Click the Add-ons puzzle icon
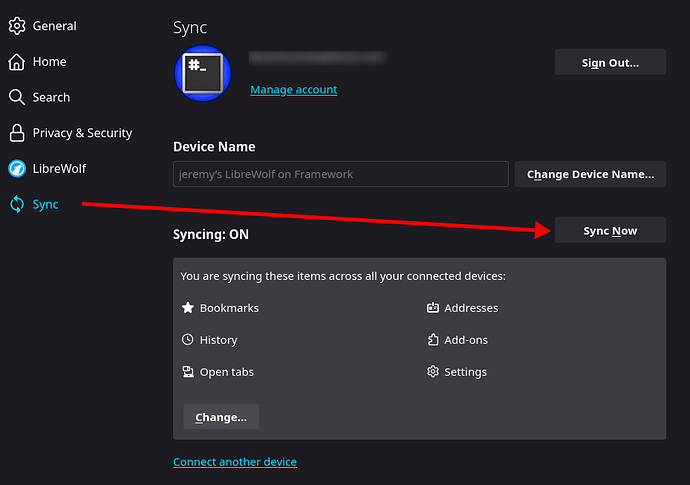The image size is (690, 485). tap(433, 340)
